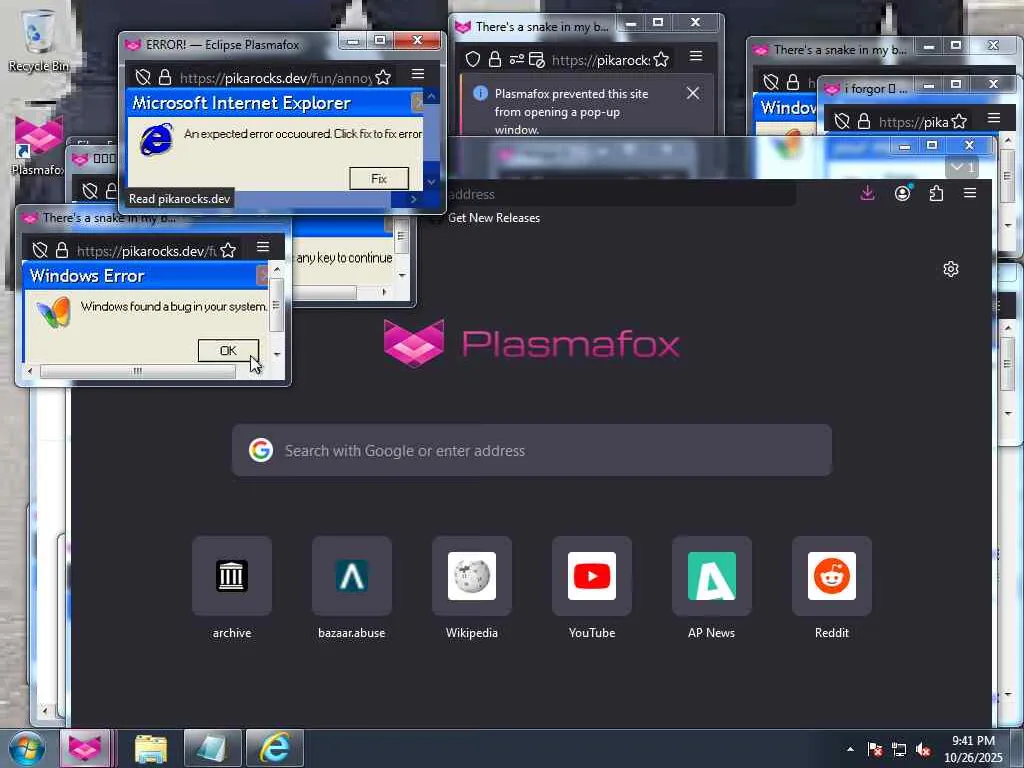Bookmark page in left snake window
The width and height of the screenshot is (1024, 768).
tap(228, 251)
